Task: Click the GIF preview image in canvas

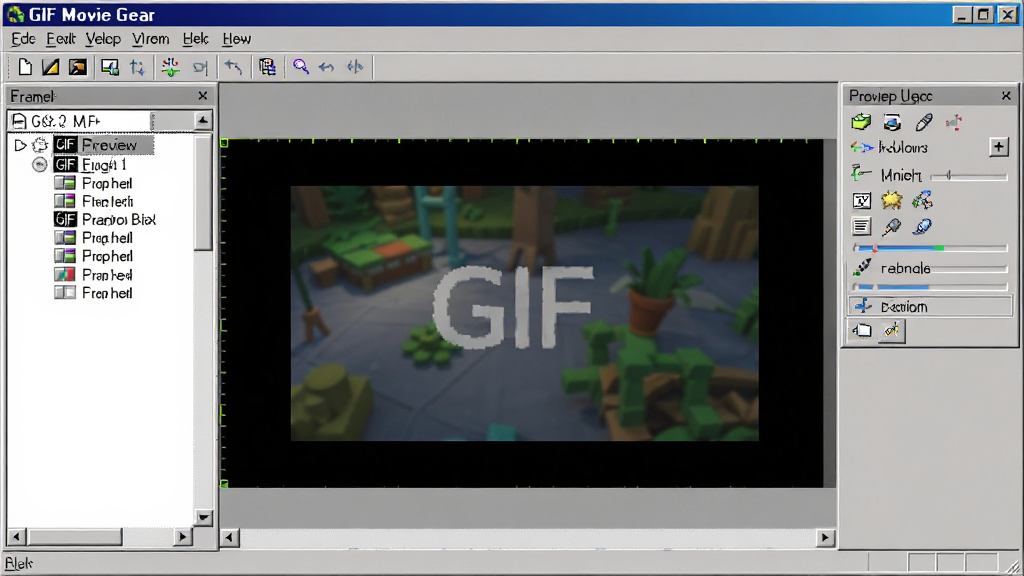Action: coord(524,313)
